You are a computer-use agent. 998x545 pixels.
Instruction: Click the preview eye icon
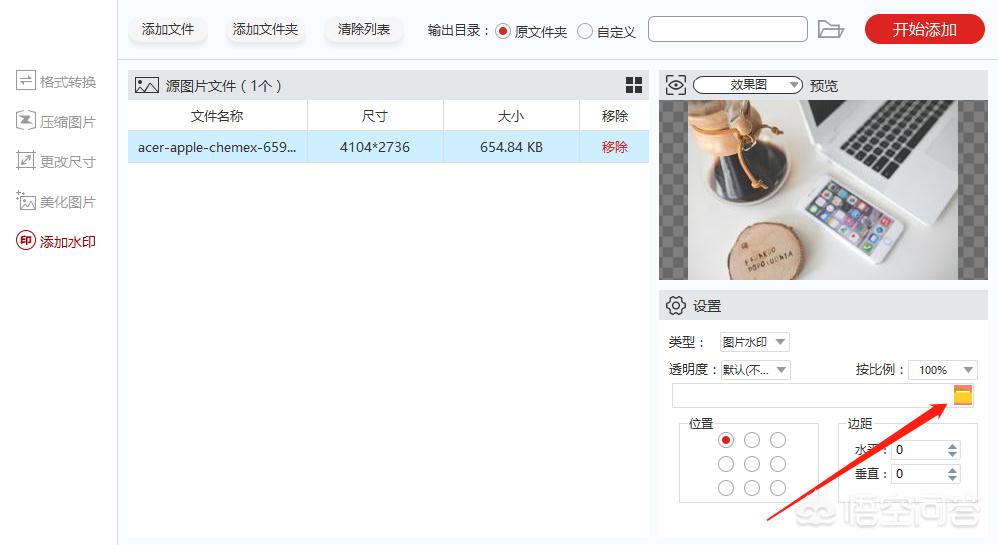pos(675,85)
